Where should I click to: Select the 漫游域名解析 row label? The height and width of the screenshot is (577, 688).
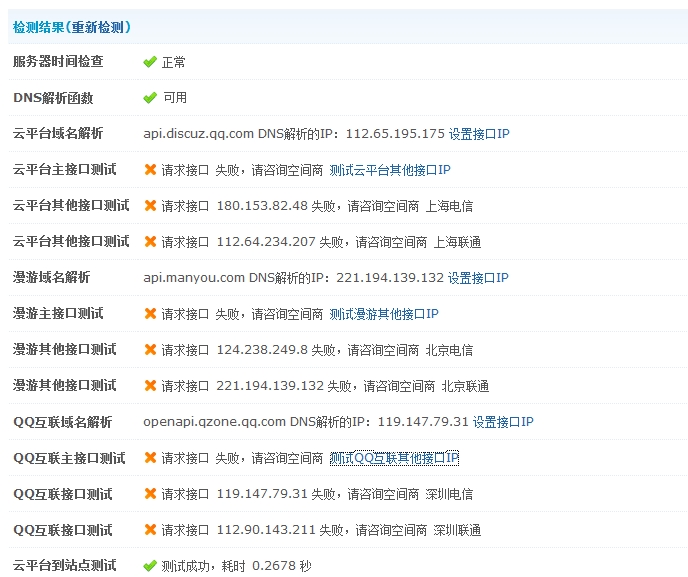pyautogui.click(x=51, y=277)
